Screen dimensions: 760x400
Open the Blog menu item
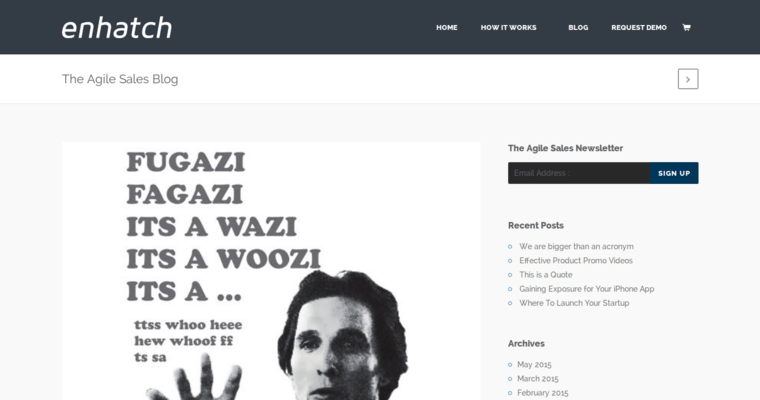point(578,28)
